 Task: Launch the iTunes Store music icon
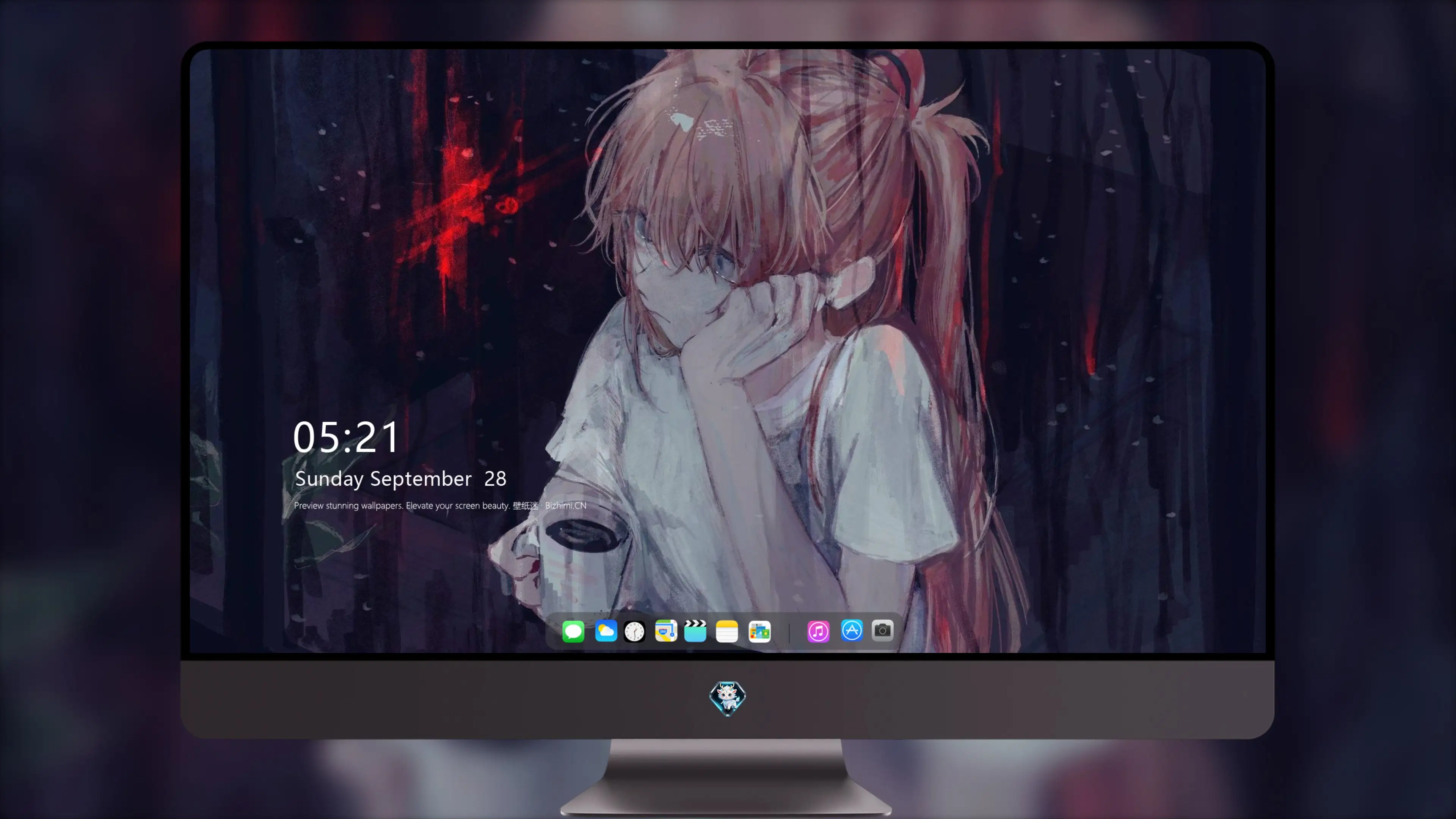coord(819,631)
